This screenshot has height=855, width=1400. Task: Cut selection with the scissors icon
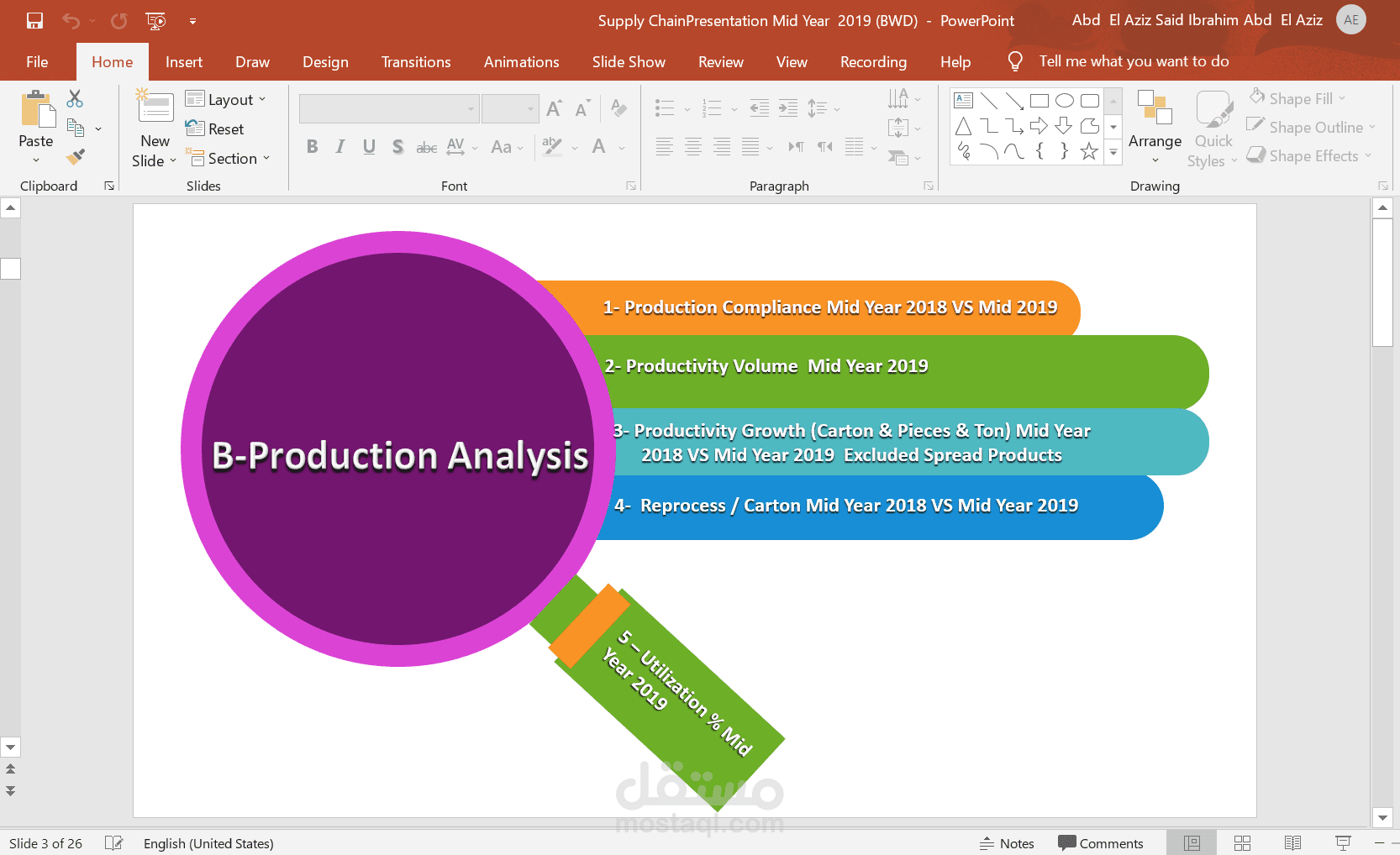click(75, 98)
